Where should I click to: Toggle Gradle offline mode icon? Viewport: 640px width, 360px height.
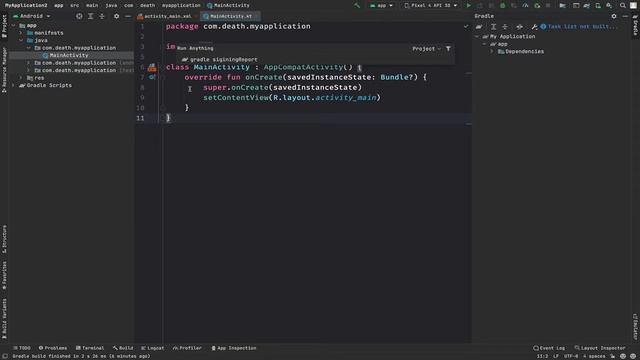[x=520, y=27]
